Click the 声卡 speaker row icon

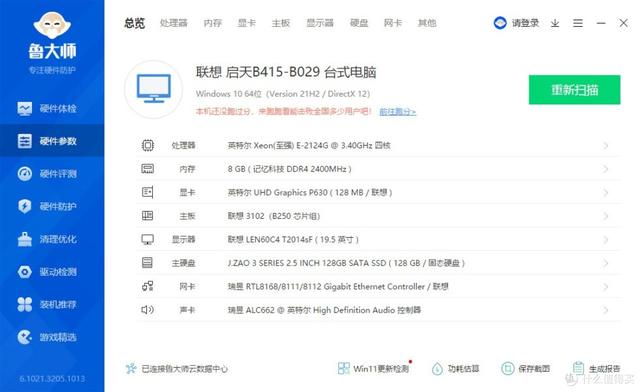[148, 310]
